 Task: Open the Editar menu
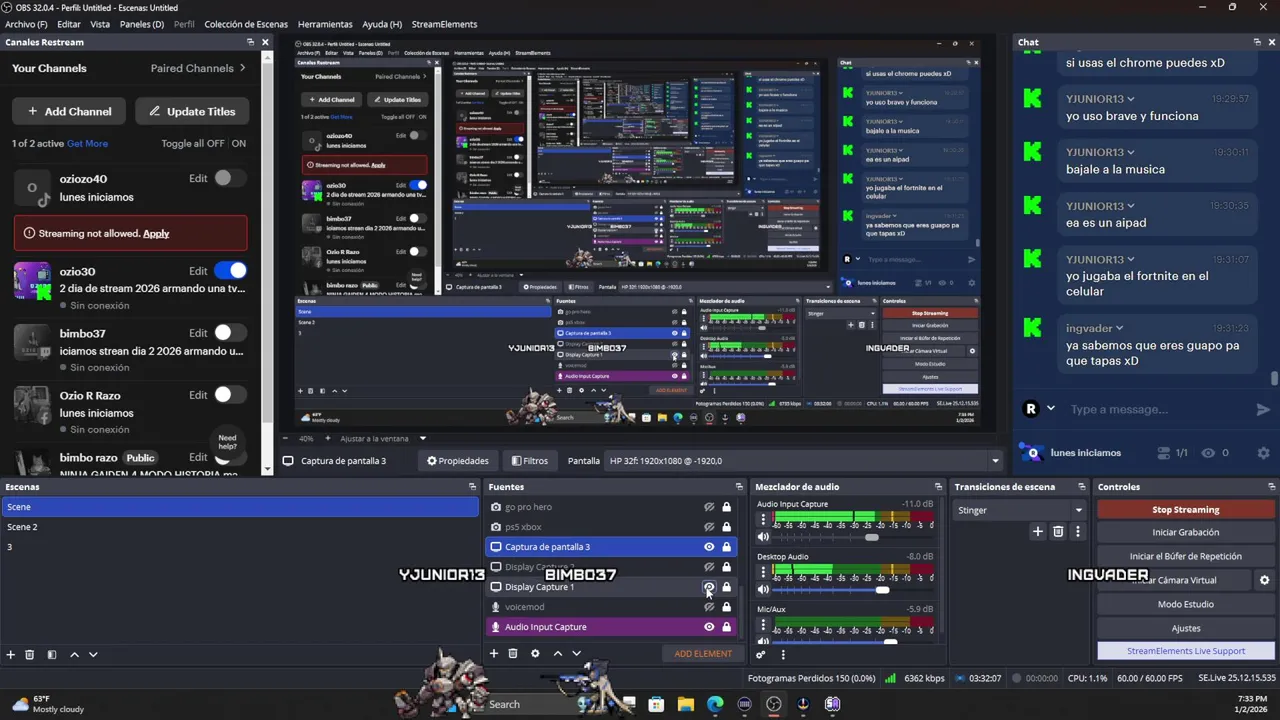click(x=69, y=24)
